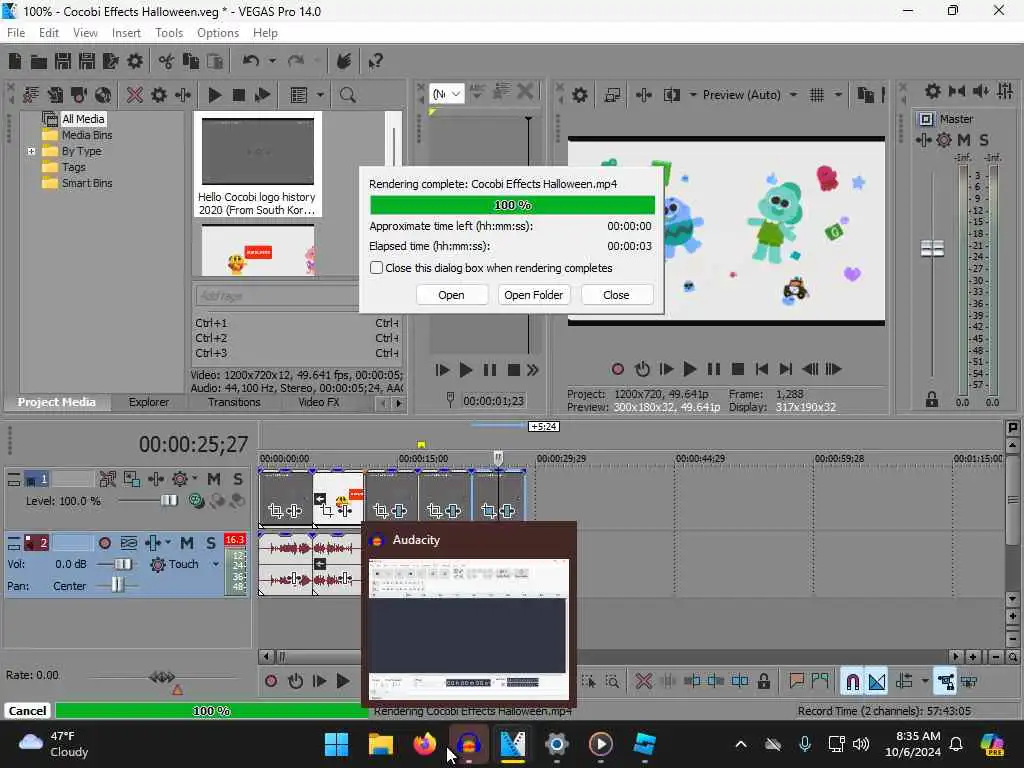Toggle snapping magnet on timeline toolbar
Viewport: 1024px width, 768px height.
click(852, 681)
